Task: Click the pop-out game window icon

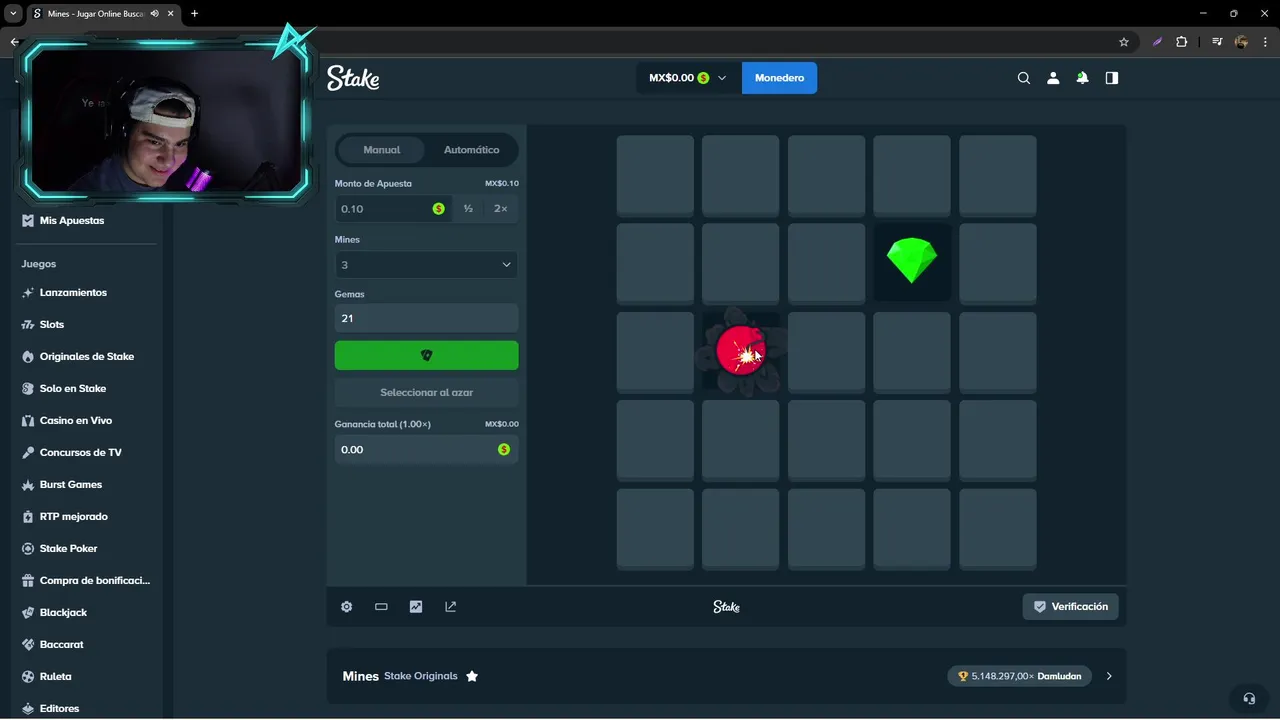Action: pos(450,607)
